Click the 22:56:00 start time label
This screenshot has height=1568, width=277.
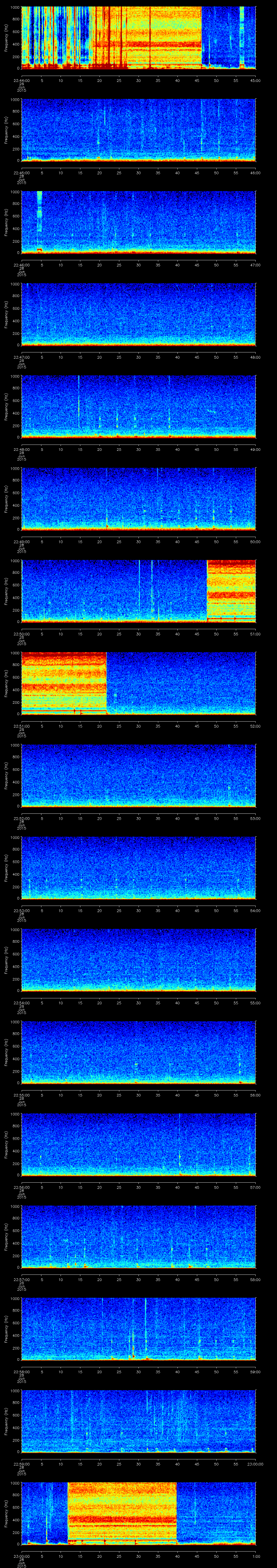click(22, 1187)
